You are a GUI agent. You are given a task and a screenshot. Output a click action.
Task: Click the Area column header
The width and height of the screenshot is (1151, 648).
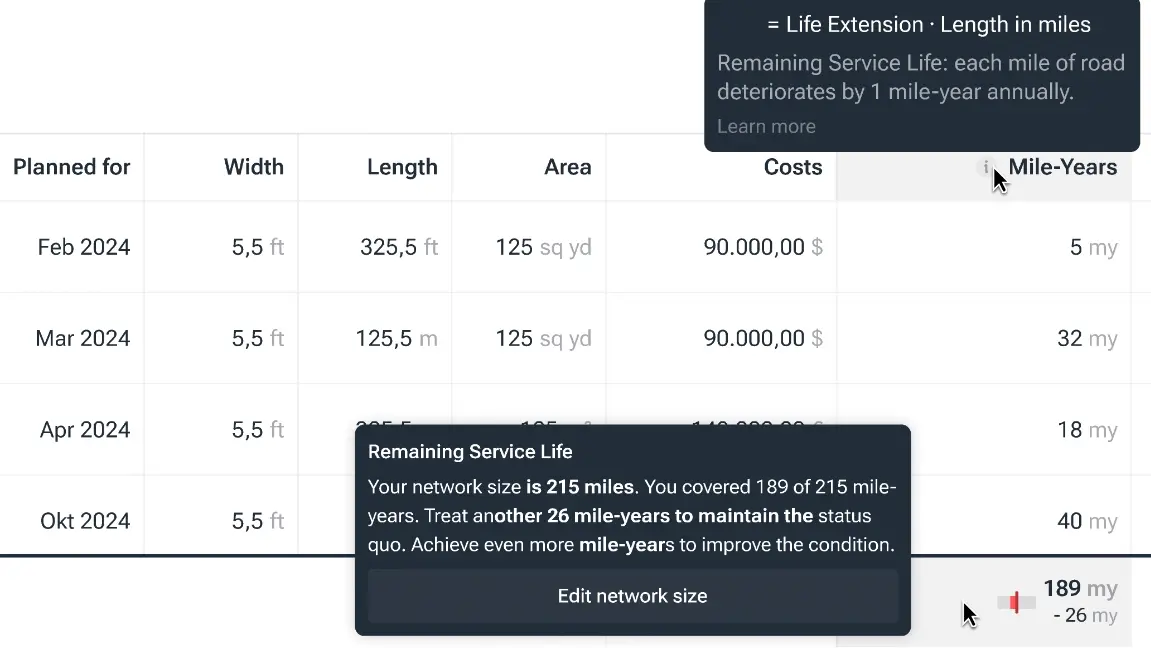567,167
